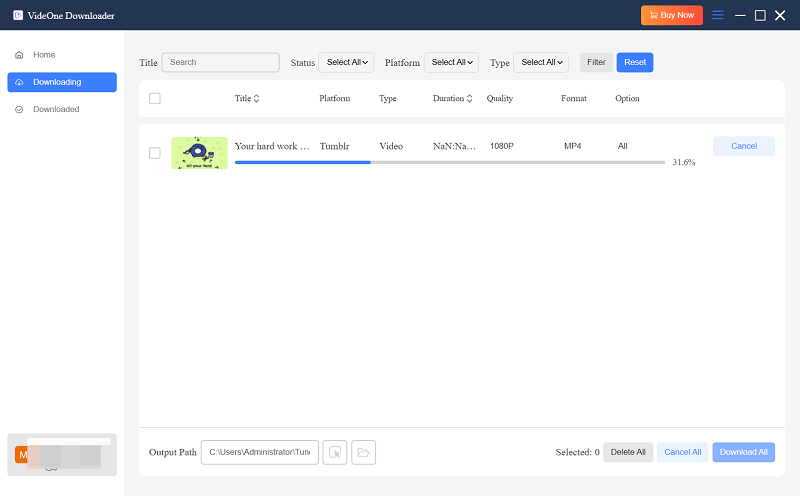
Task: Open the output folder icon button
Action: tap(363, 452)
